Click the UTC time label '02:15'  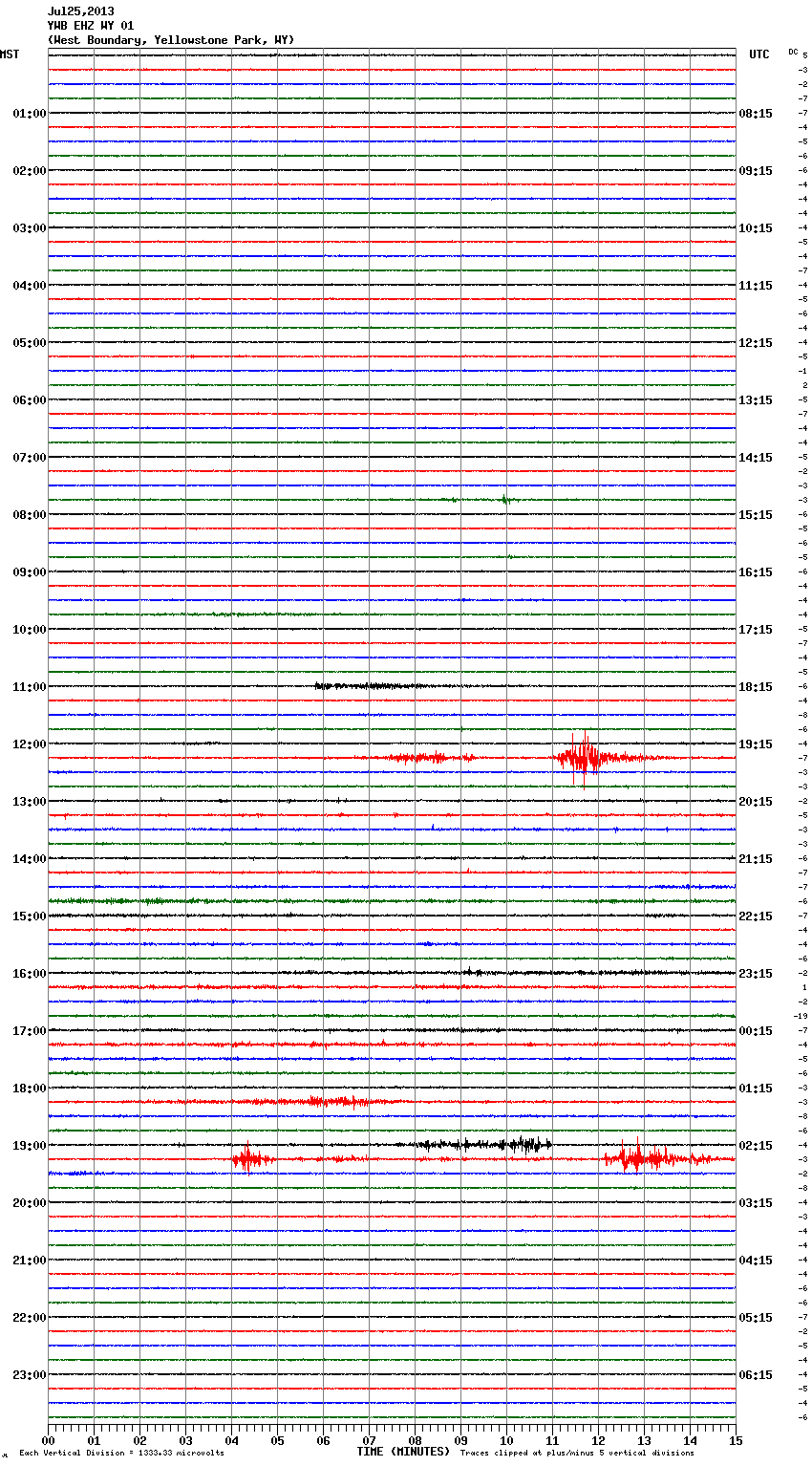pyautogui.click(x=756, y=1146)
